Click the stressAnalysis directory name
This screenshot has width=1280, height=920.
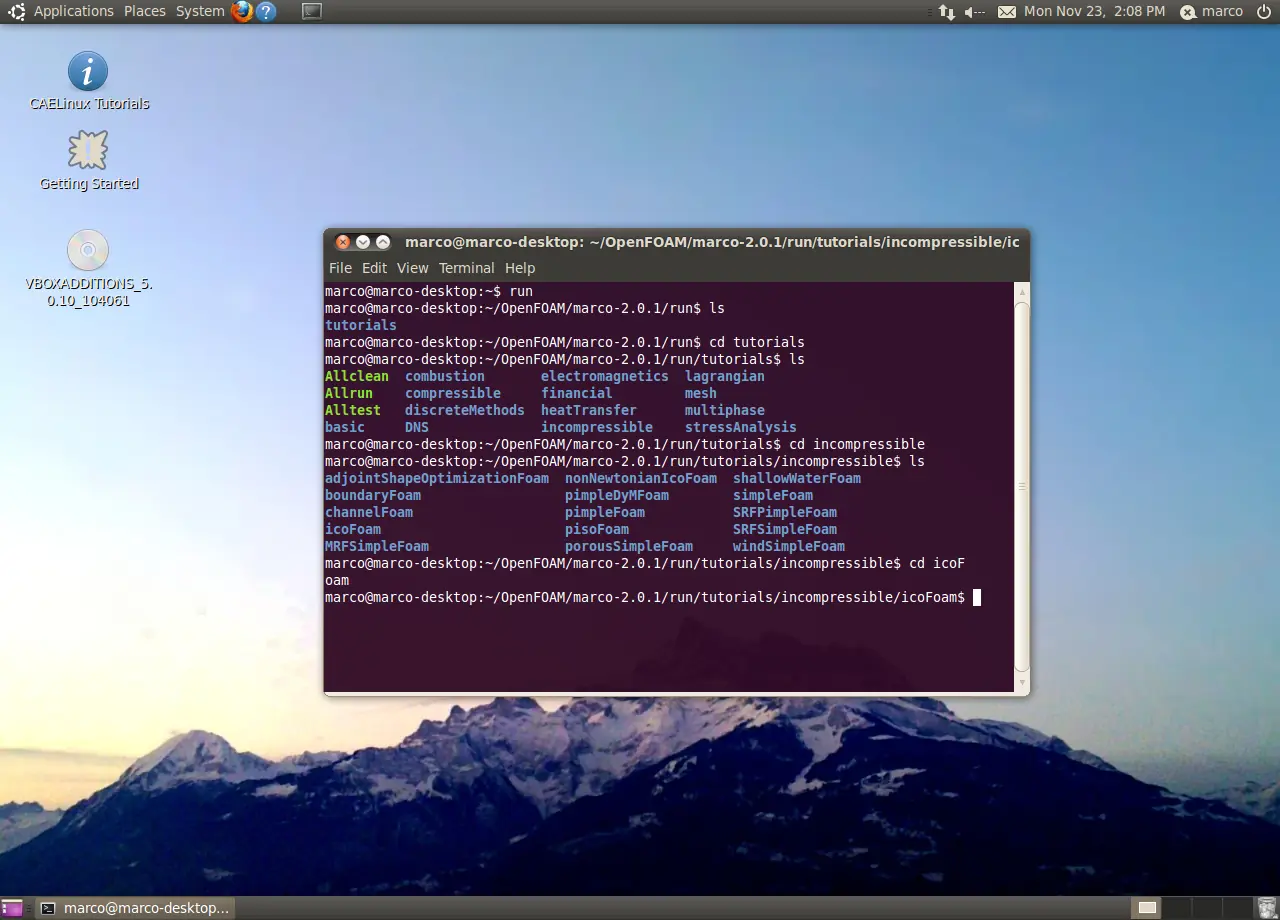[x=741, y=427]
